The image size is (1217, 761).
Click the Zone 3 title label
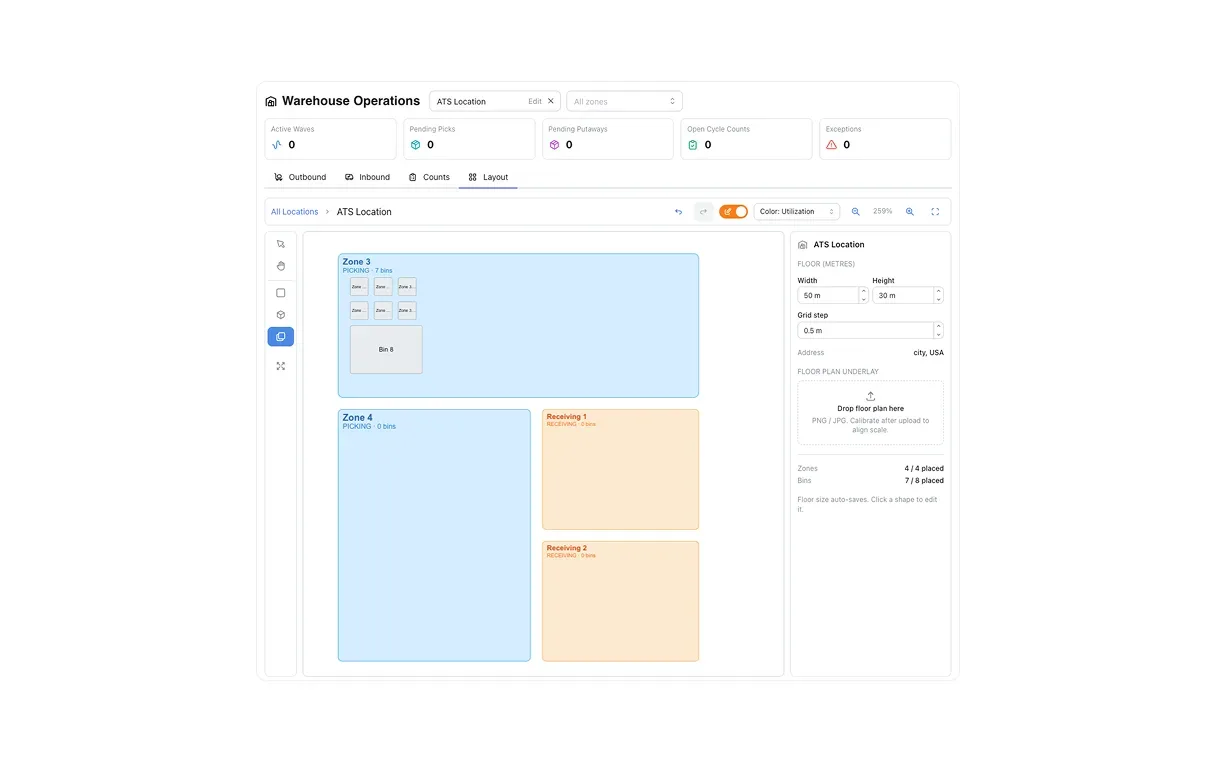coord(357,262)
